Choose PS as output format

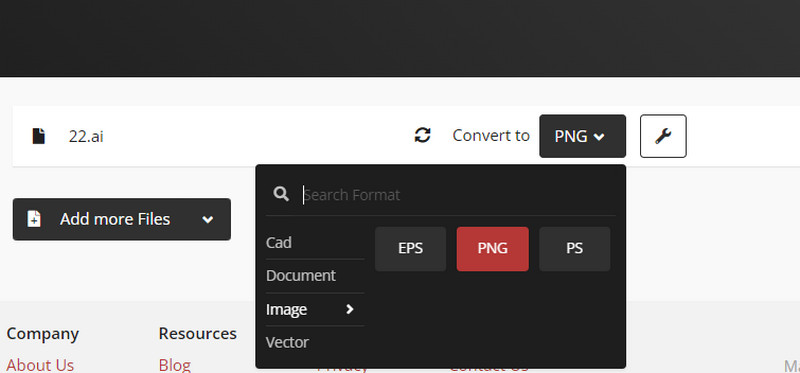(574, 249)
